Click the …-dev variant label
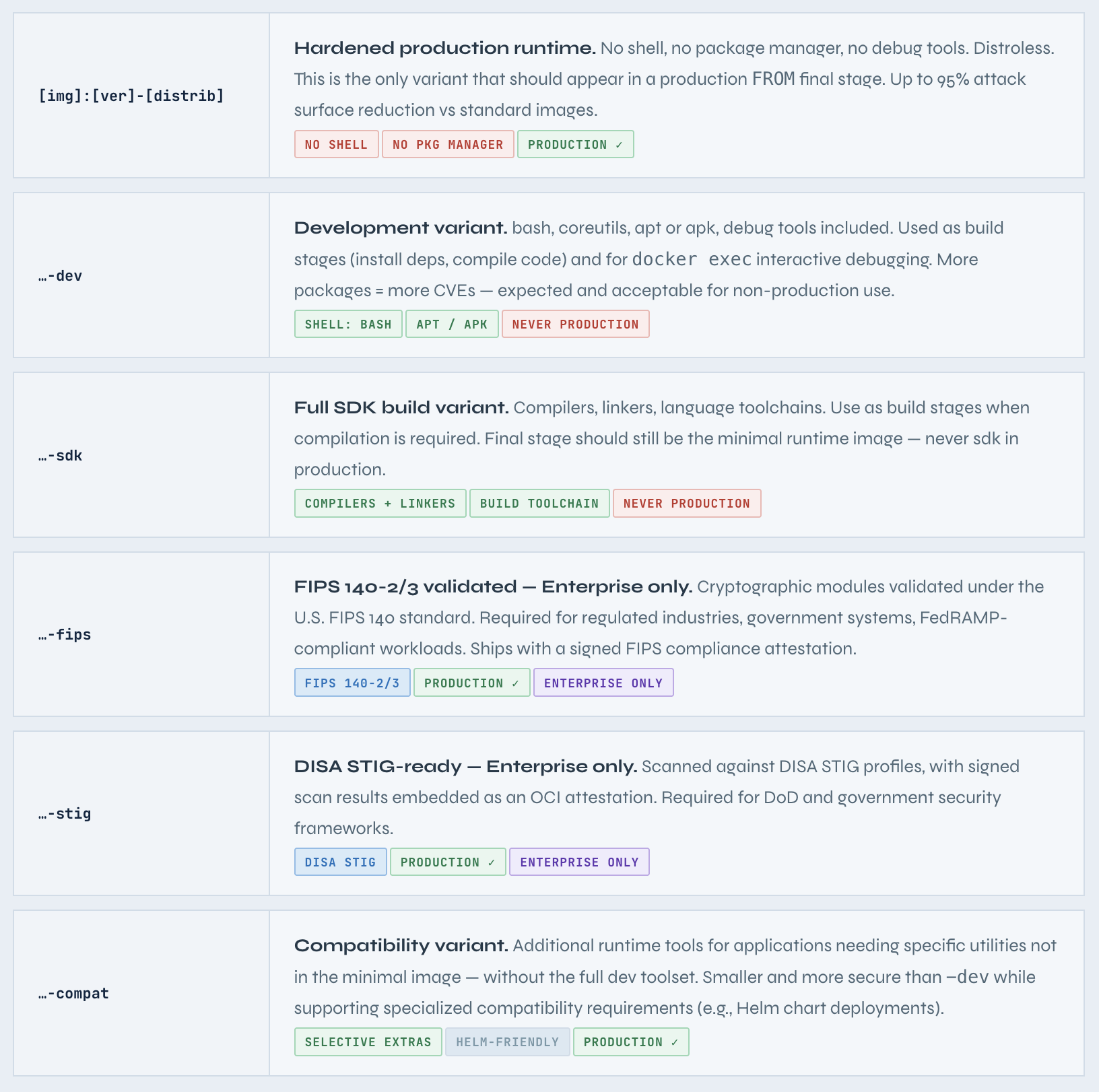1099x1092 pixels. coord(61,276)
